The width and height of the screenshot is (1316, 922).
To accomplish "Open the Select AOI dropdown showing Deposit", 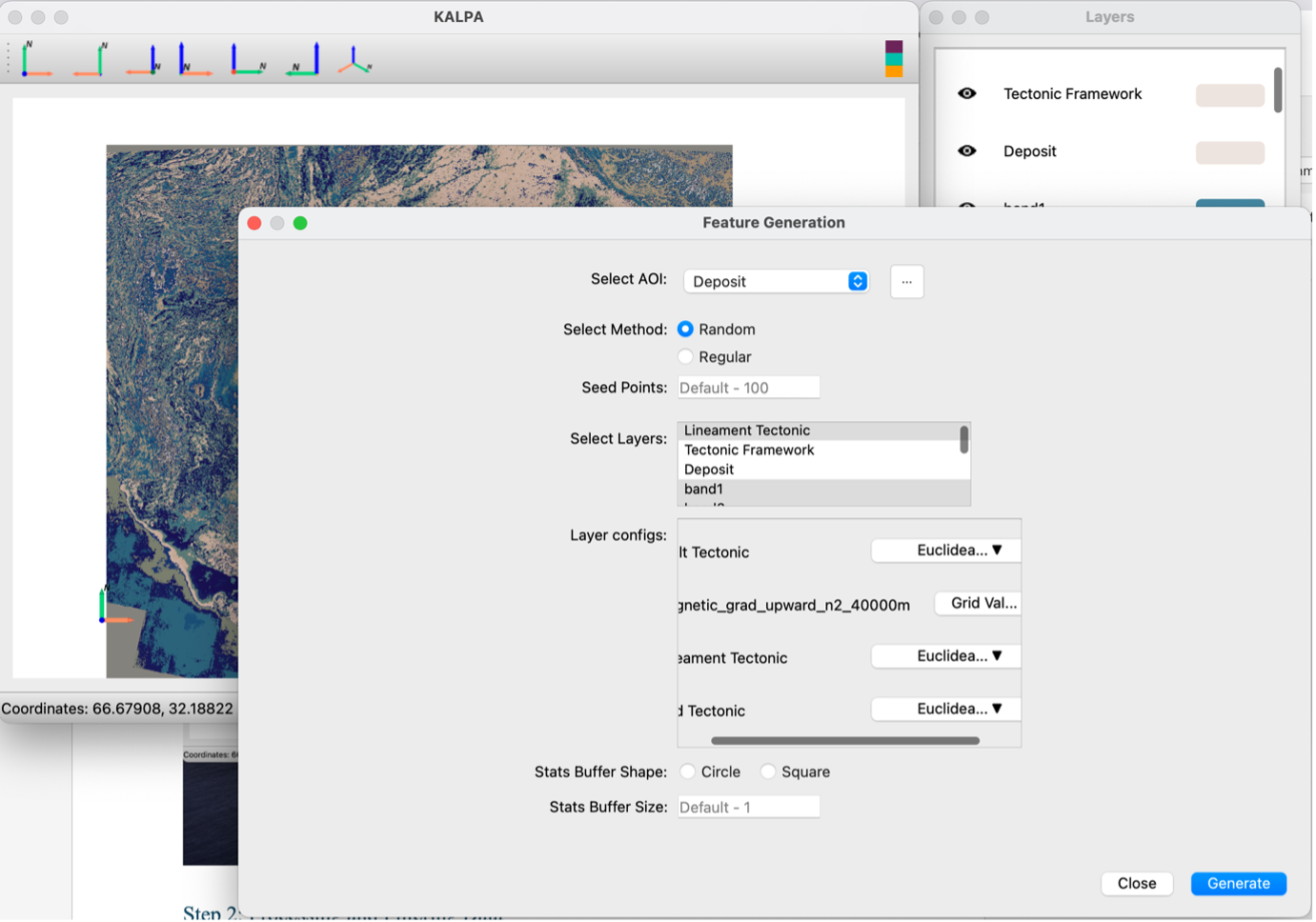I will (x=777, y=281).
